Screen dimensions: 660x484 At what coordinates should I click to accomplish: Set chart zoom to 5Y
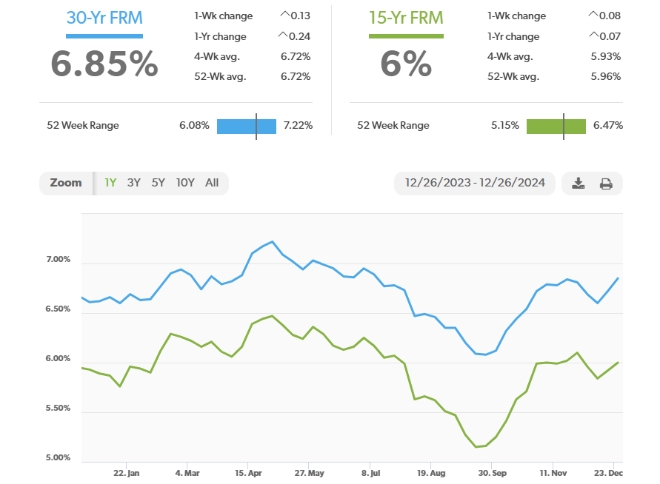point(158,183)
